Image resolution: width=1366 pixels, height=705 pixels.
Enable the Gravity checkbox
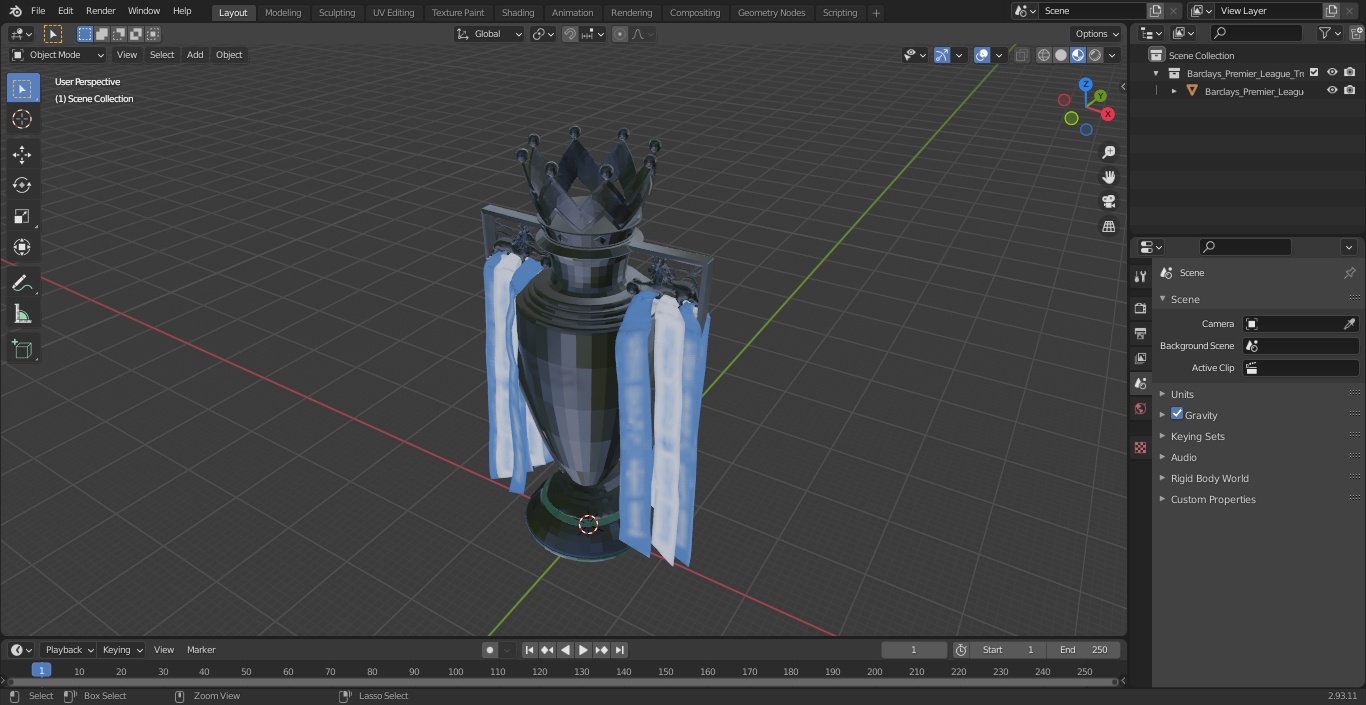[1177, 414]
